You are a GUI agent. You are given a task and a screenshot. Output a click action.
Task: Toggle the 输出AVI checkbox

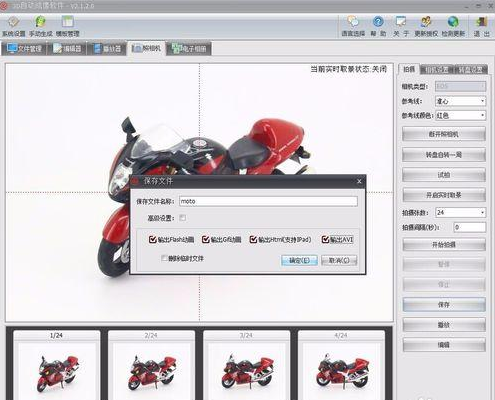tap(325, 239)
